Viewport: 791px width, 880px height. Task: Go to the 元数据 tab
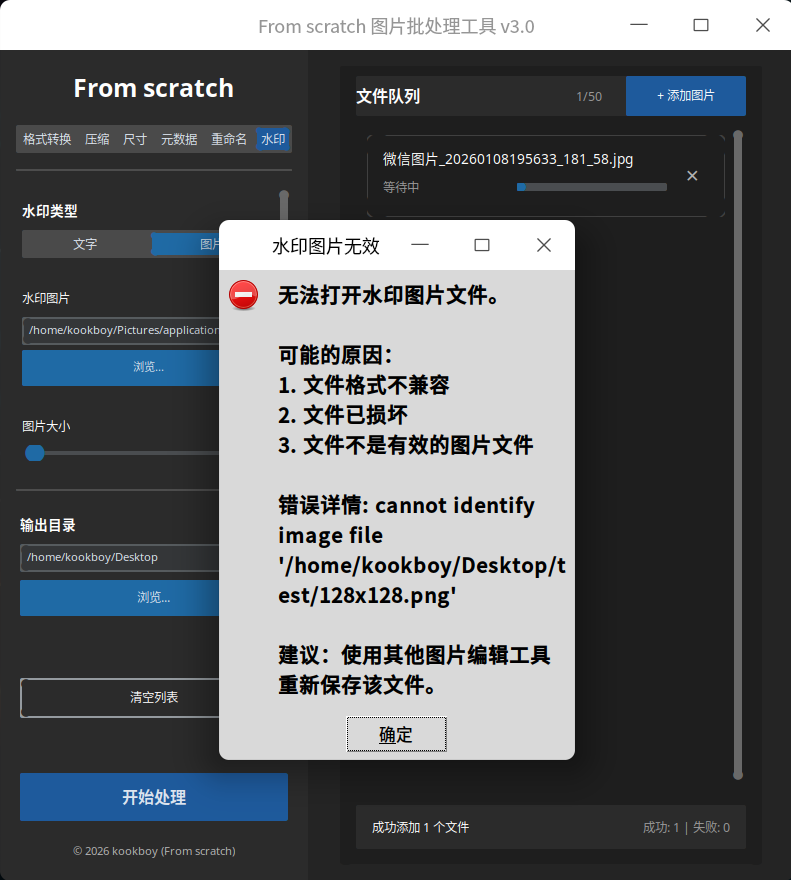[x=179, y=139]
